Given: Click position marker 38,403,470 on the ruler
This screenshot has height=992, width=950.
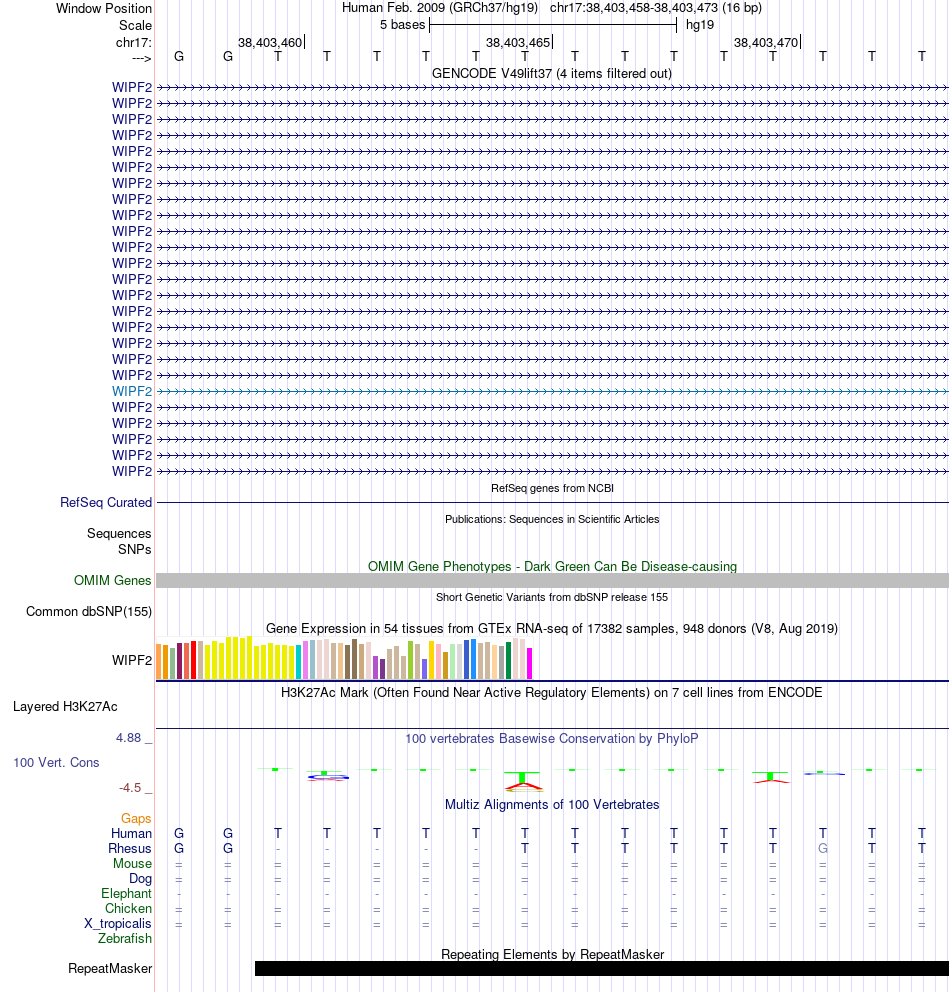Looking at the screenshot, I should tap(767, 42).
